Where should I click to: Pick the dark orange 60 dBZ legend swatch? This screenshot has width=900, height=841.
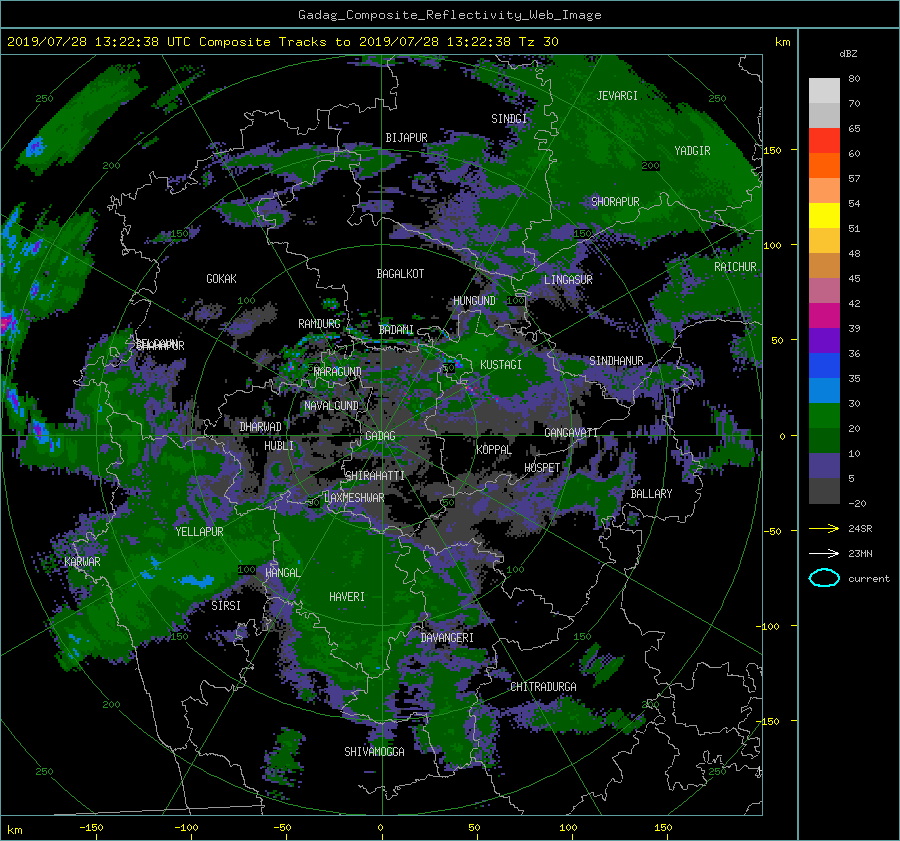pyautogui.click(x=824, y=165)
